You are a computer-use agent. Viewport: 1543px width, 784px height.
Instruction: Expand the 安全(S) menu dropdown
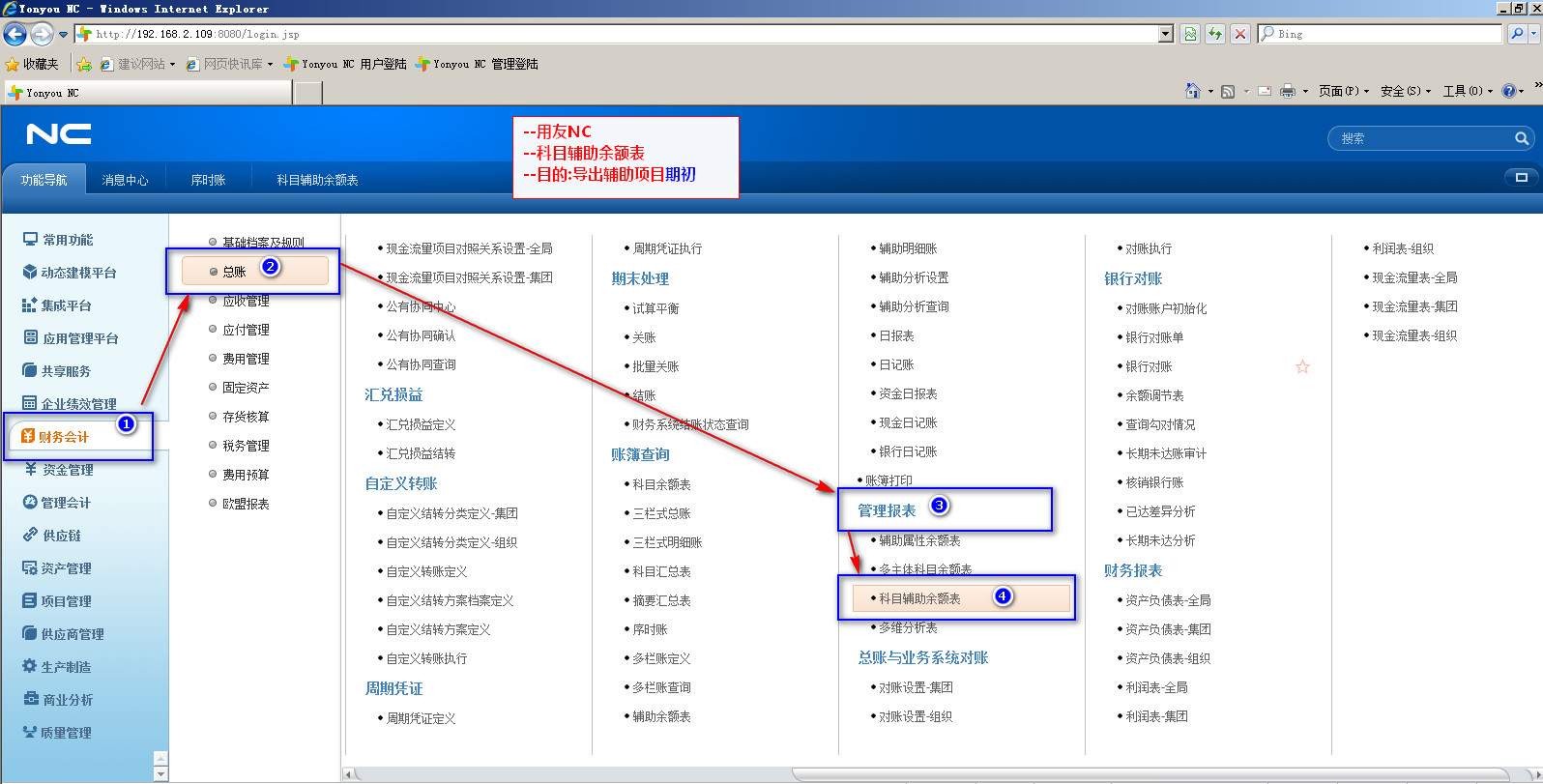(x=1406, y=91)
